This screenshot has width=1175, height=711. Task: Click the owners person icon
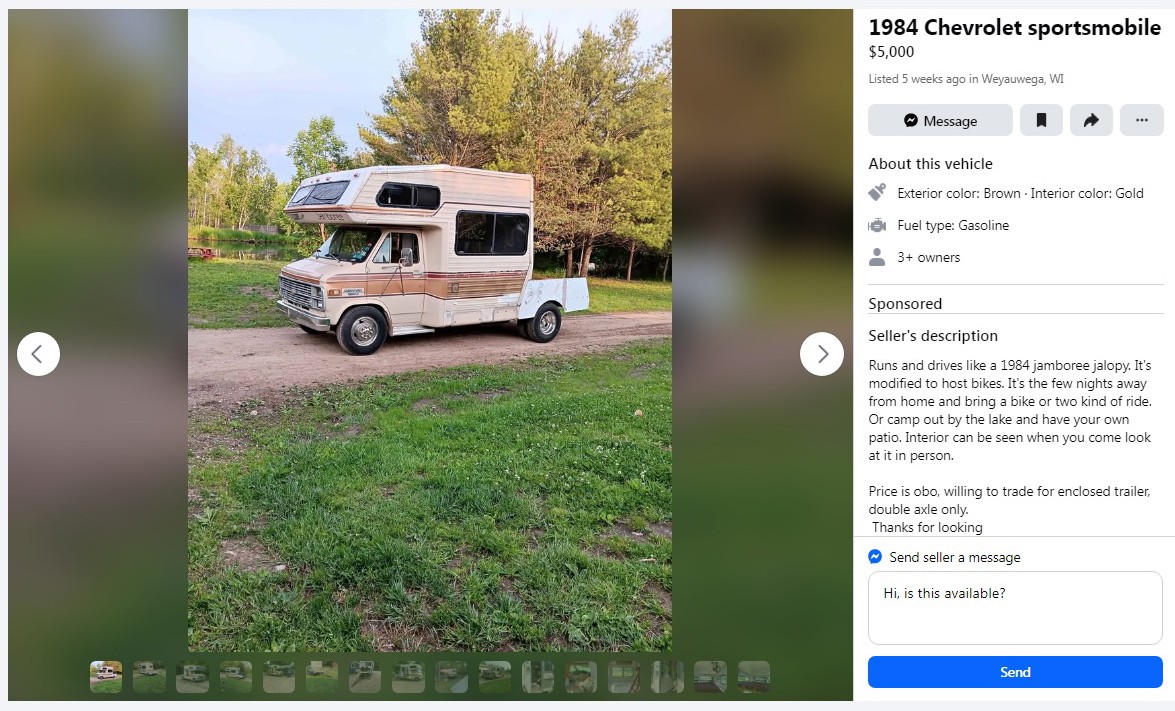click(x=877, y=257)
